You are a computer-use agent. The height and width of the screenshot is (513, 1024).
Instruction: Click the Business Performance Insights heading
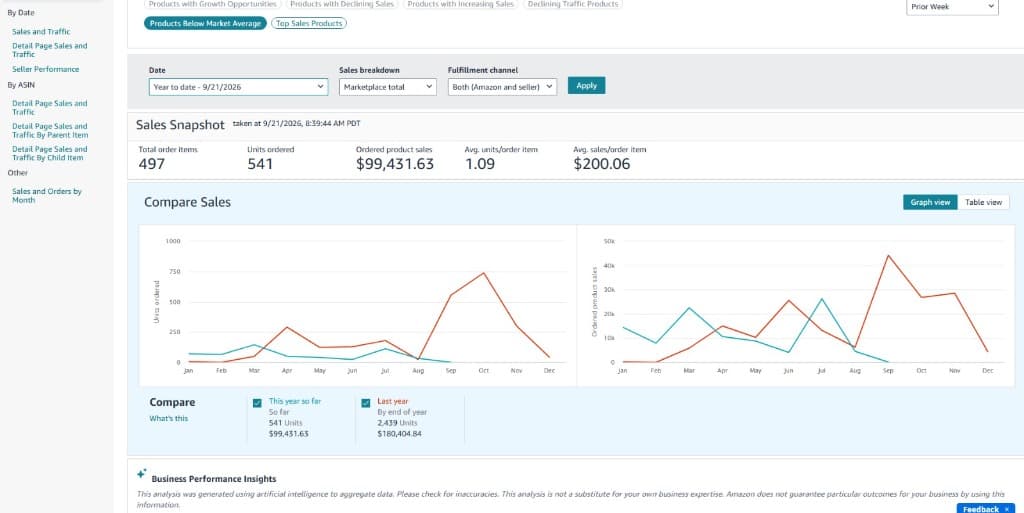214,479
